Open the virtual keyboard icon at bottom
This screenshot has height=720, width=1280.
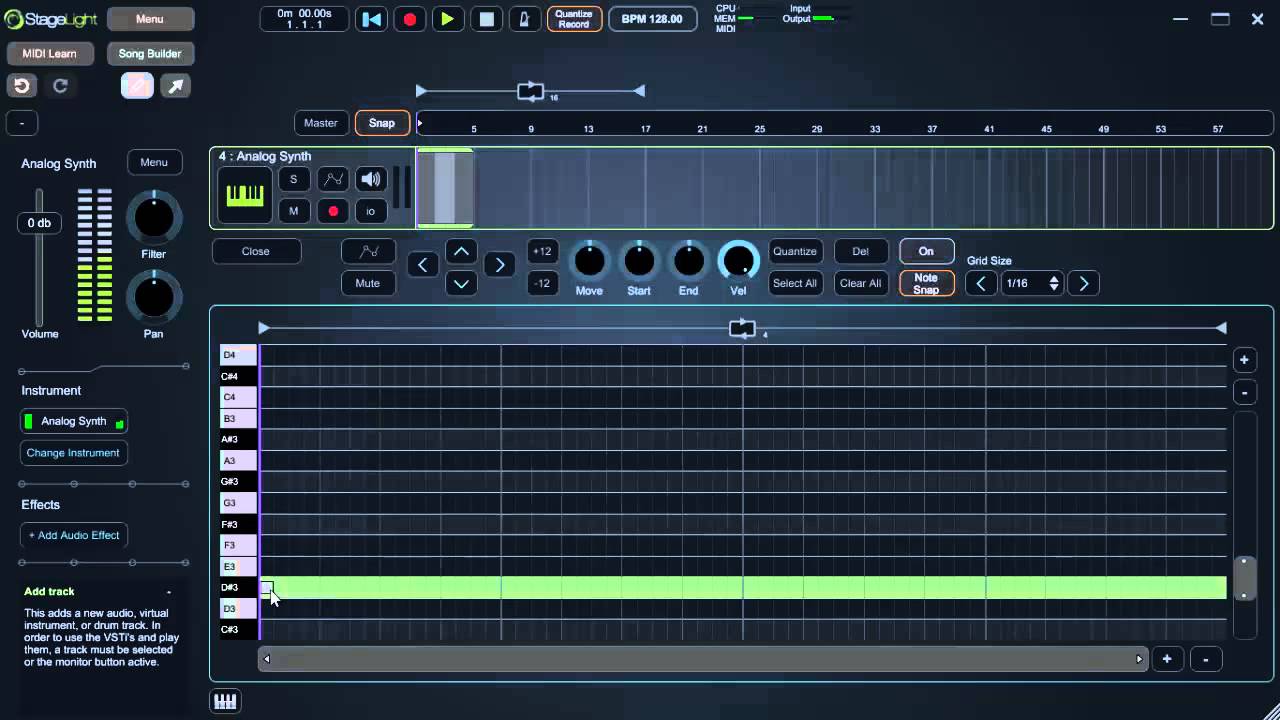tap(225, 701)
